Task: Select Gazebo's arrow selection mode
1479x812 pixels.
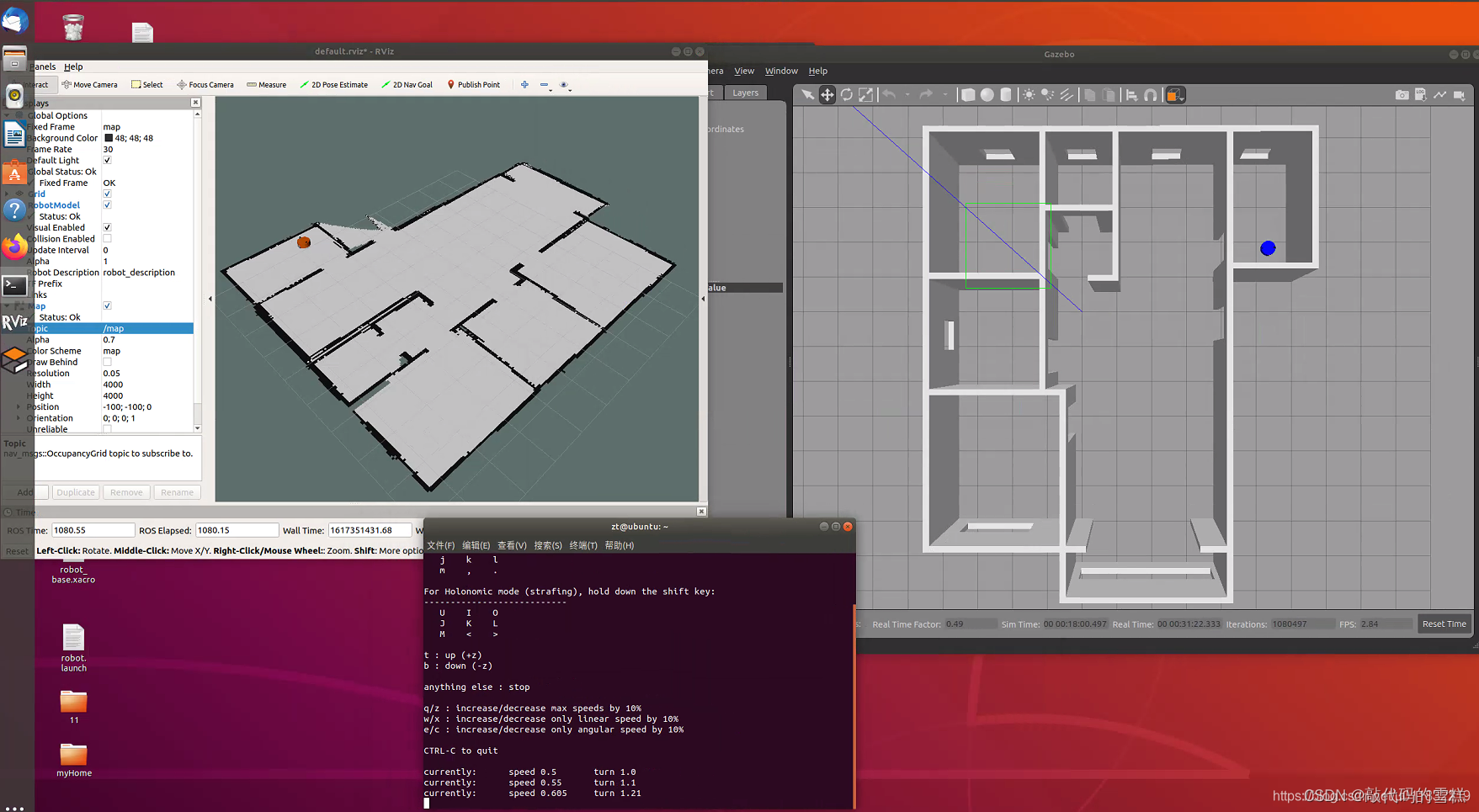Action: click(x=808, y=95)
